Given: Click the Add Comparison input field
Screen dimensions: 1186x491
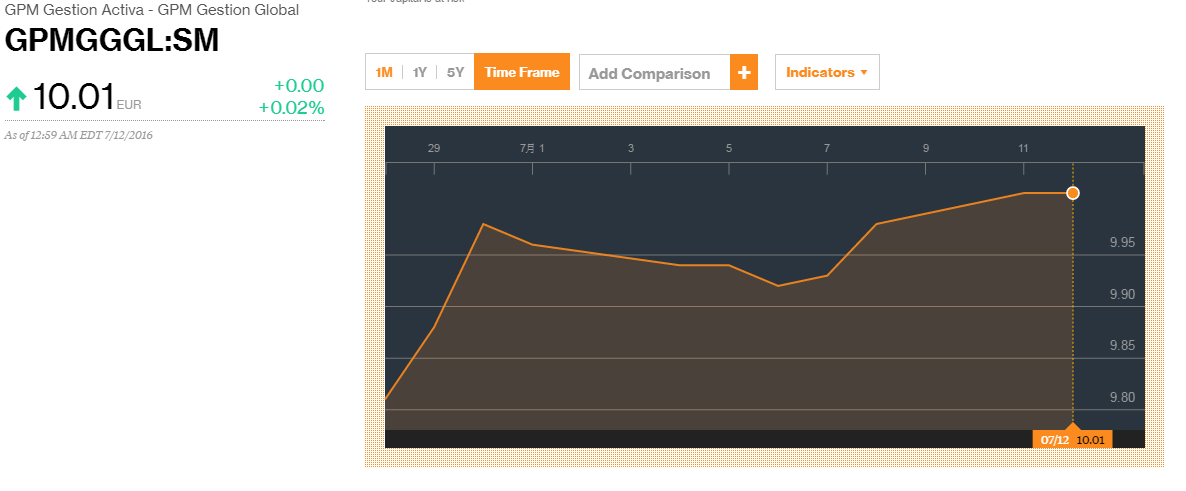Looking at the screenshot, I should tap(655, 73).
